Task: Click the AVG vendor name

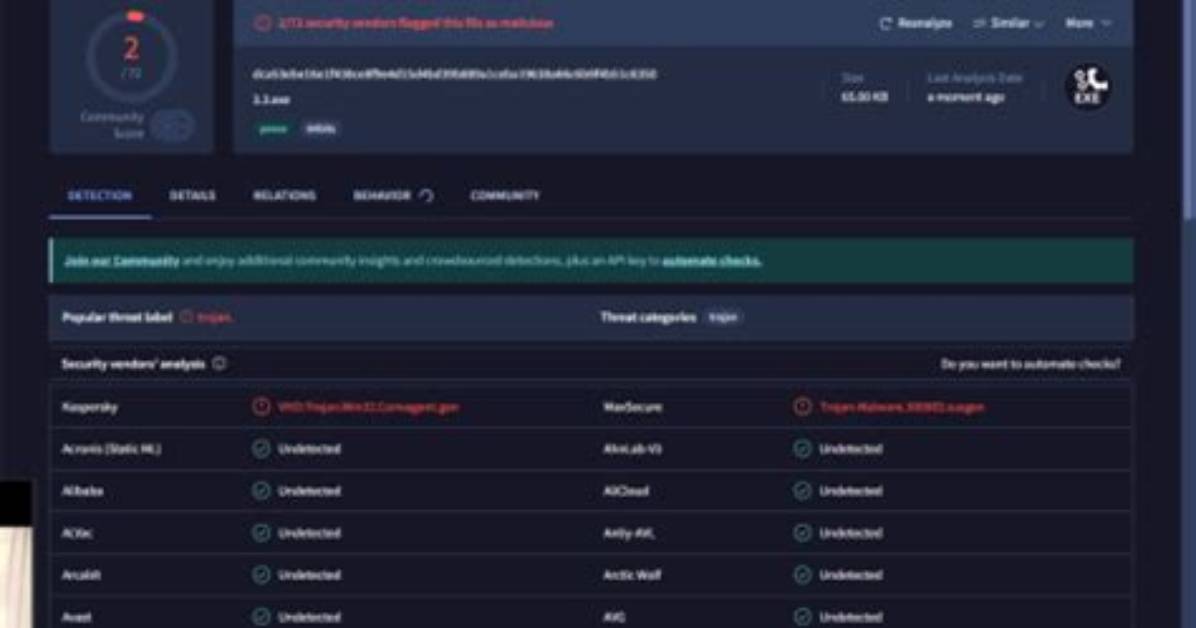Action: [614, 617]
